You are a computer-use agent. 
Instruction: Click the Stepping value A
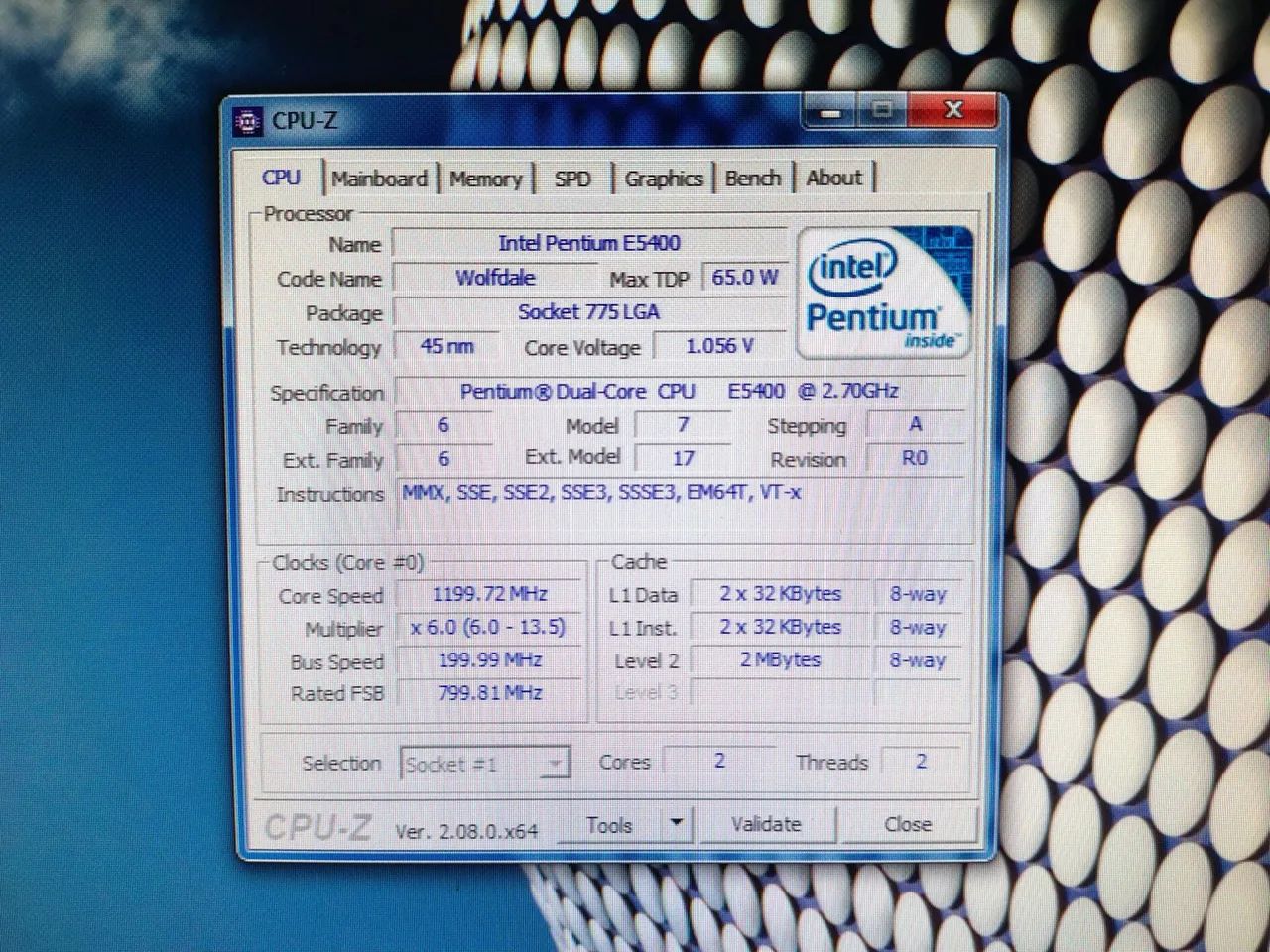pyautogui.click(x=915, y=424)
